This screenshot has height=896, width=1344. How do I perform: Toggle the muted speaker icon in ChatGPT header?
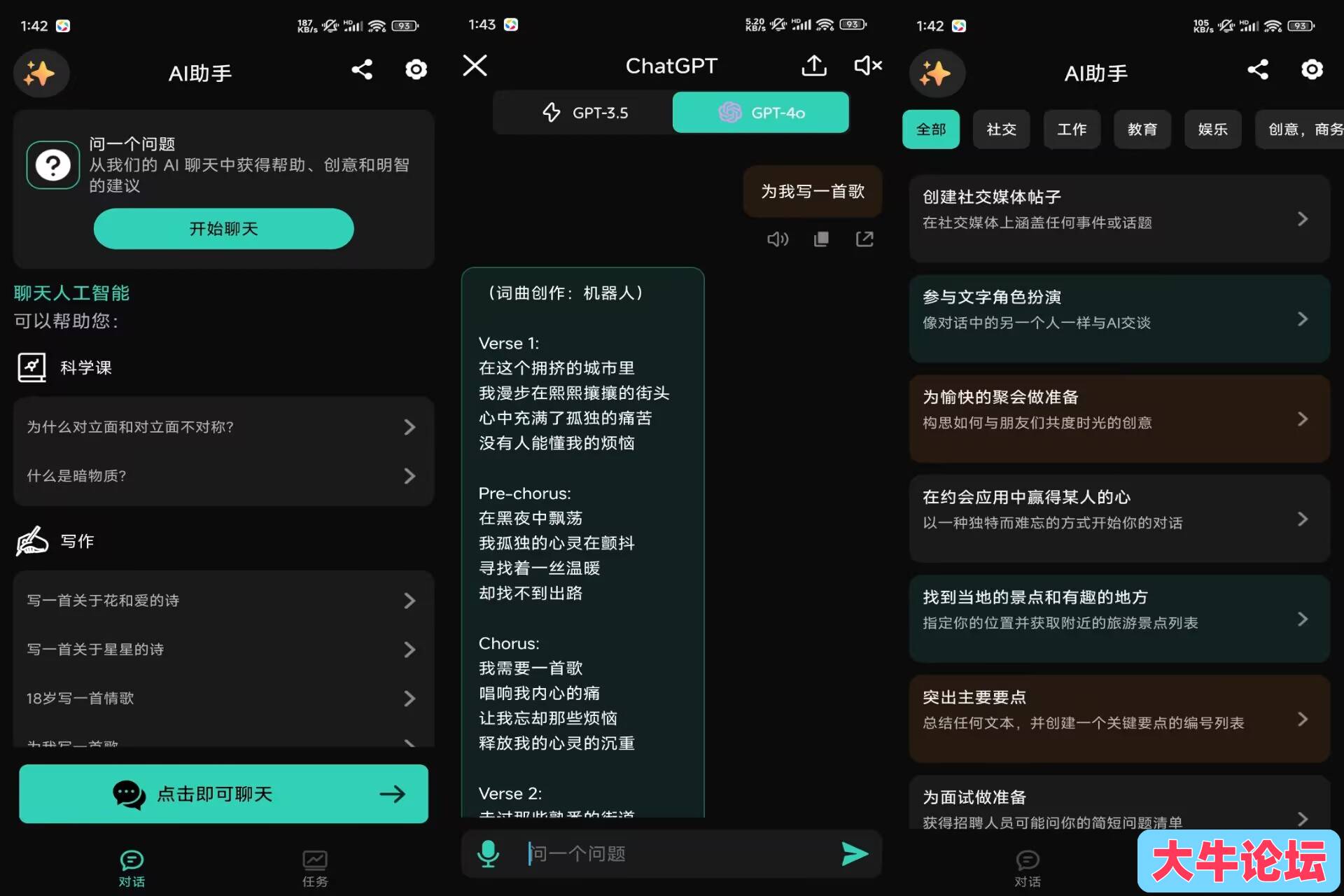click(x=868, y=66)
